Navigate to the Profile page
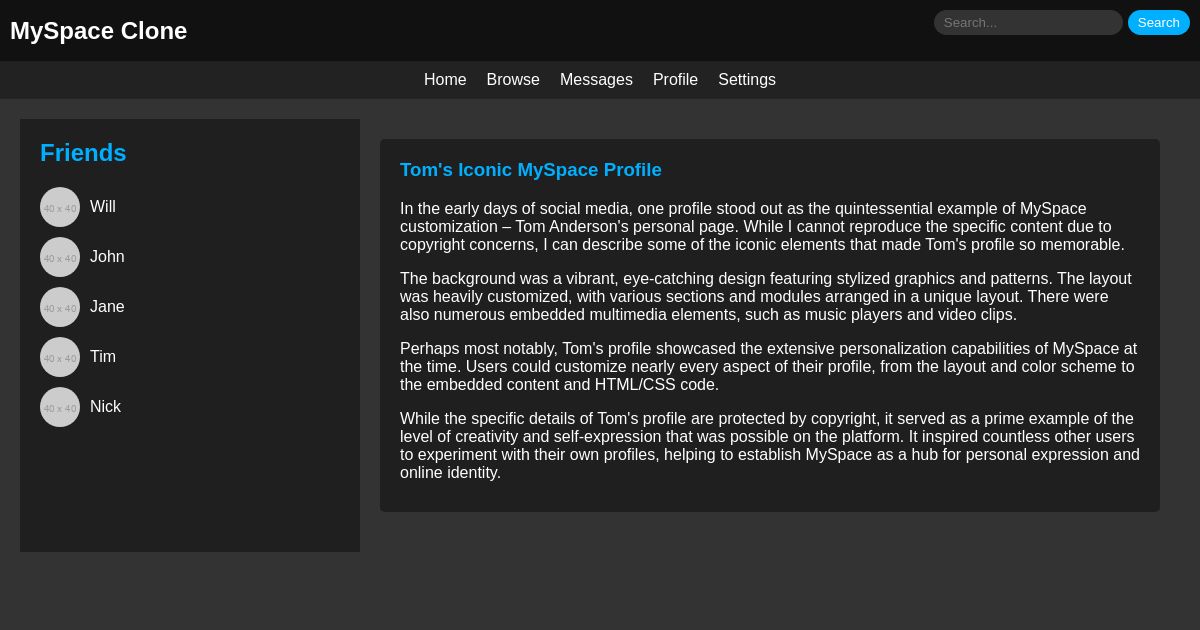1200x630 pixels. coord(675,80)
